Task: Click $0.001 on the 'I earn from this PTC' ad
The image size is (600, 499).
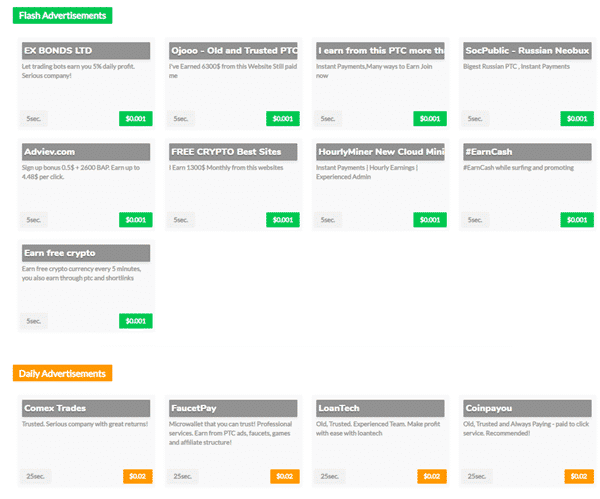Action: [430, 119]
